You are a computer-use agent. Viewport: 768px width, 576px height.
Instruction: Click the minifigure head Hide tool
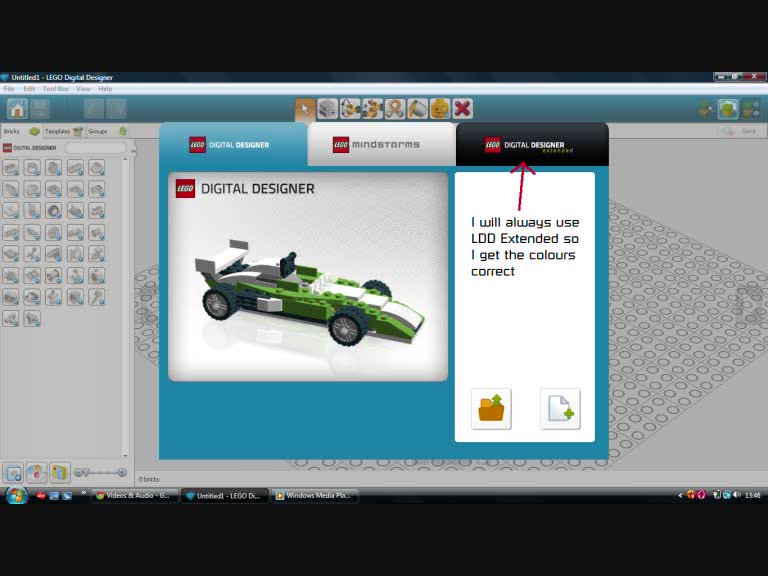pyautogui.click(x=440, y=109)
